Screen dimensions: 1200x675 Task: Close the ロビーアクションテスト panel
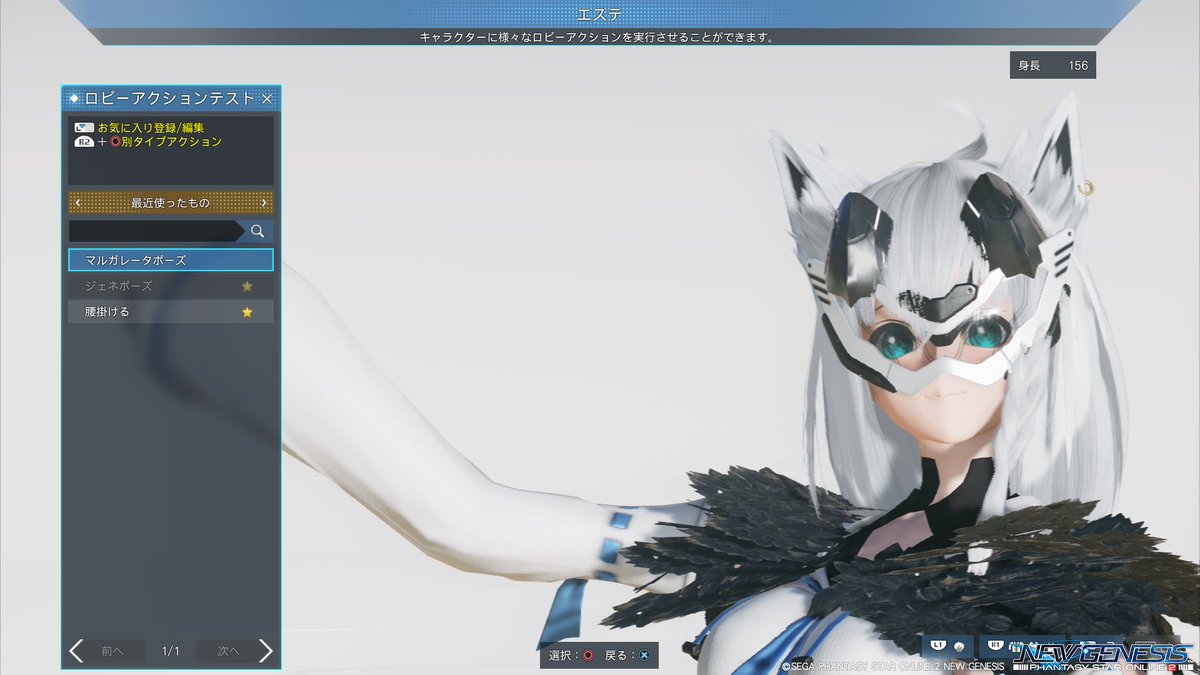pyautogui.click(x=267, y=99)
